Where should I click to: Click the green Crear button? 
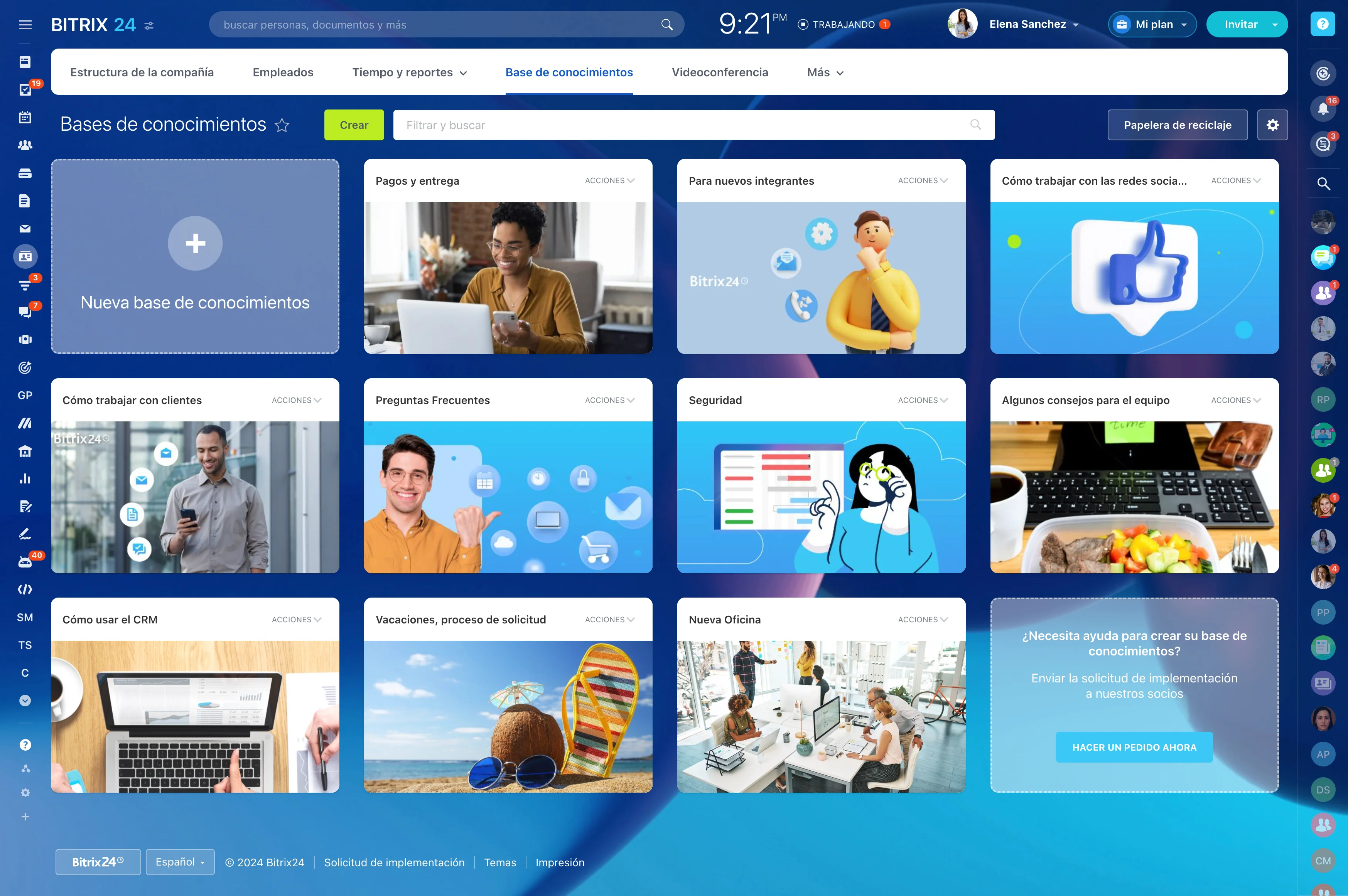(x=354, y=125)
